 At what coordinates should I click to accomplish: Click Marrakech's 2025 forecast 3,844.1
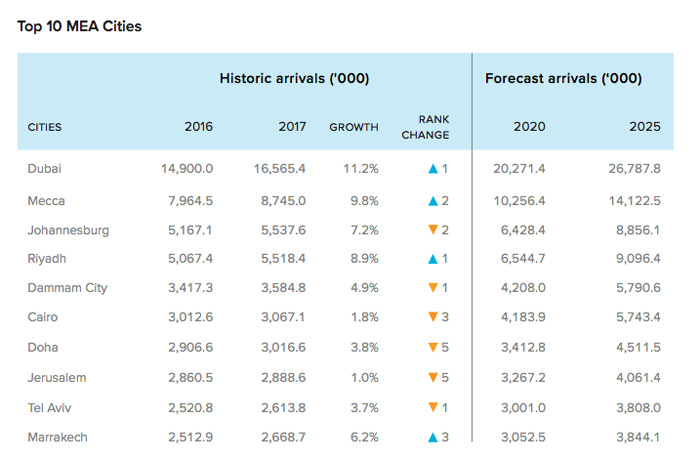[638, 437]
